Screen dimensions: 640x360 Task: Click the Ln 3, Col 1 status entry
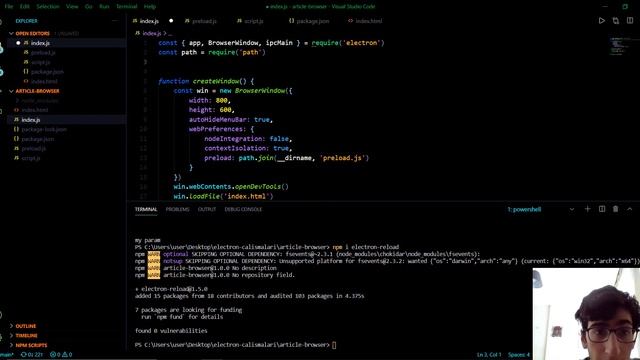pos(489,355)
